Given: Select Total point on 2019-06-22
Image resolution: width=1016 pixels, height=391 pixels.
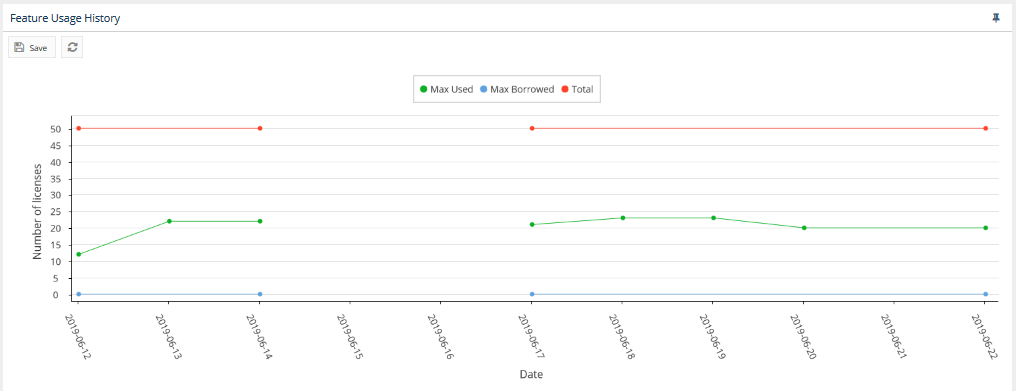Looking at the screenshot, I should pyautogui.click(x=986, y=128).
